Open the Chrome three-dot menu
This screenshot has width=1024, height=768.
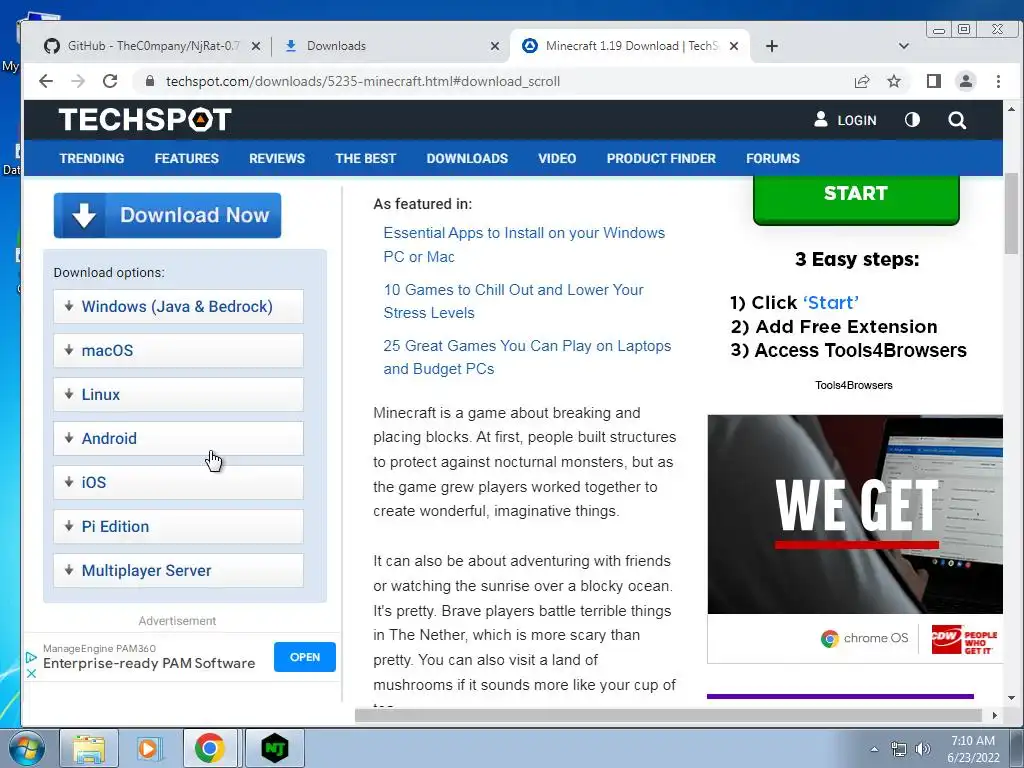tap(998, 81)
